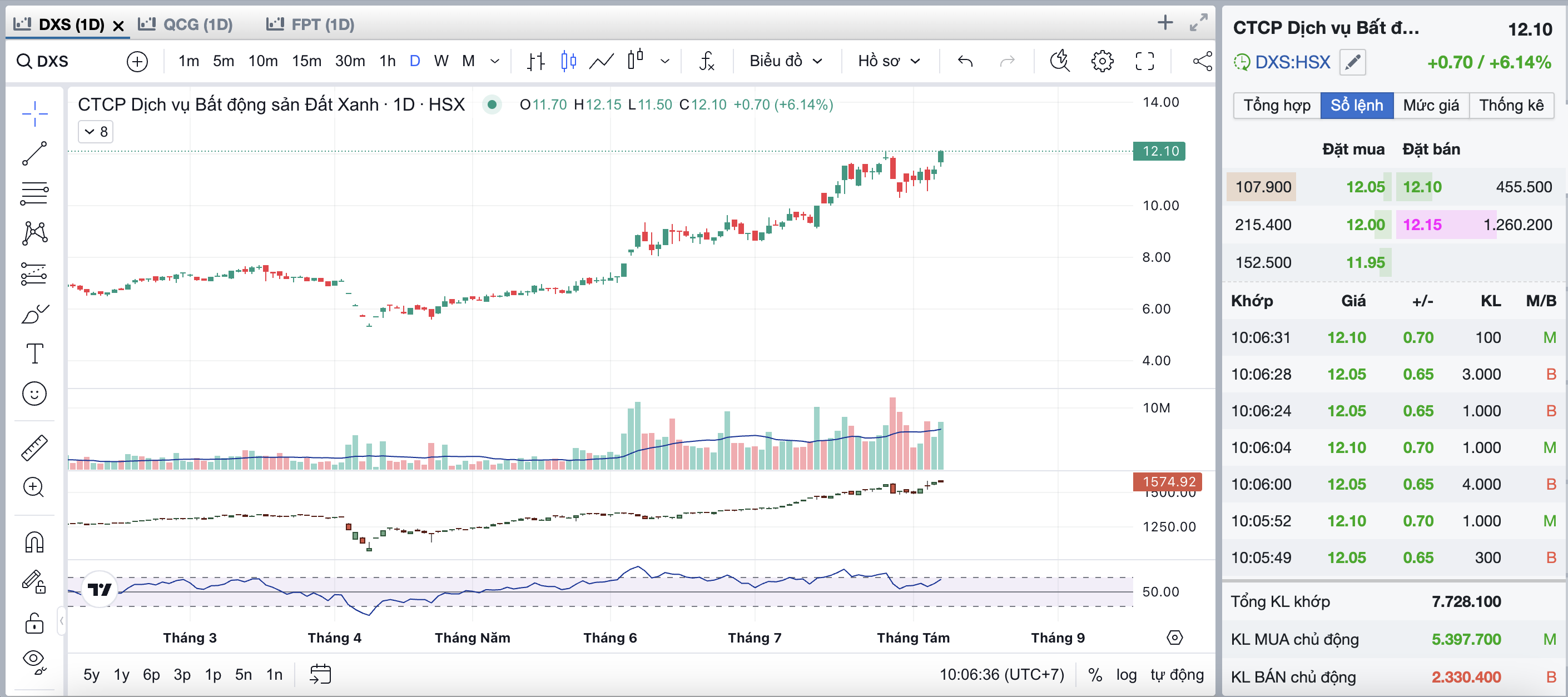Toggle hide all drawings eye icon
Screen dimensions: 1568x697
coord(34,660)
